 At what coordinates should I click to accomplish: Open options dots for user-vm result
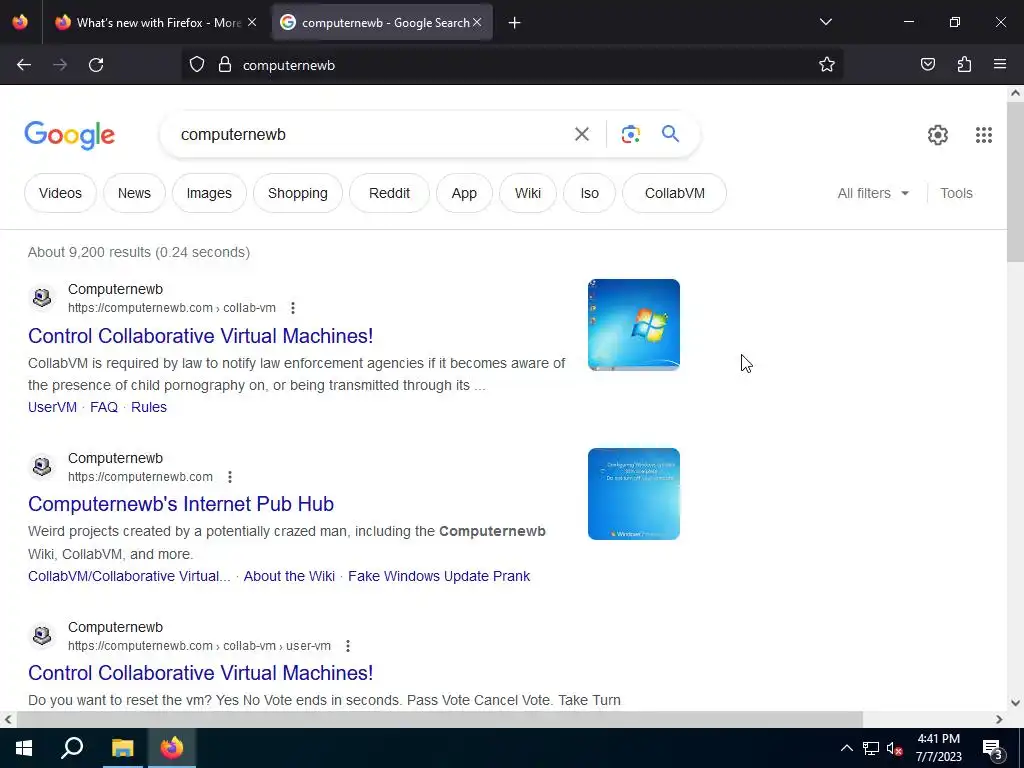tap(348, 646)
